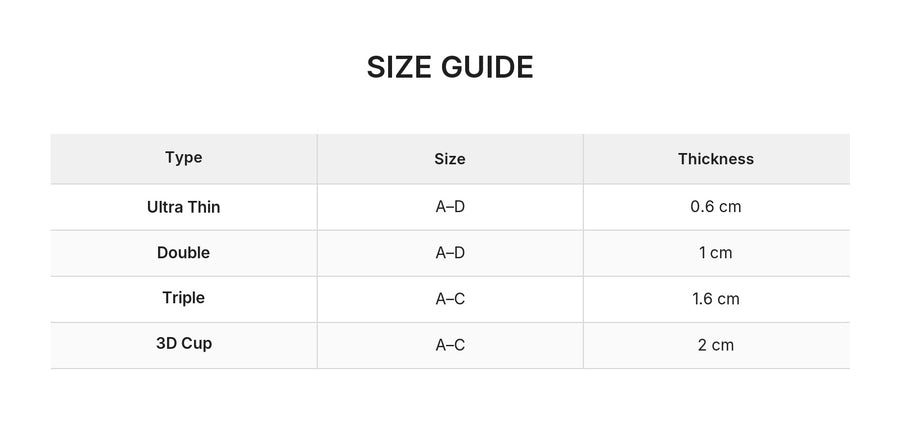Select the Thickness column header
Screen dimensions: 900x422
click(716, 159)
